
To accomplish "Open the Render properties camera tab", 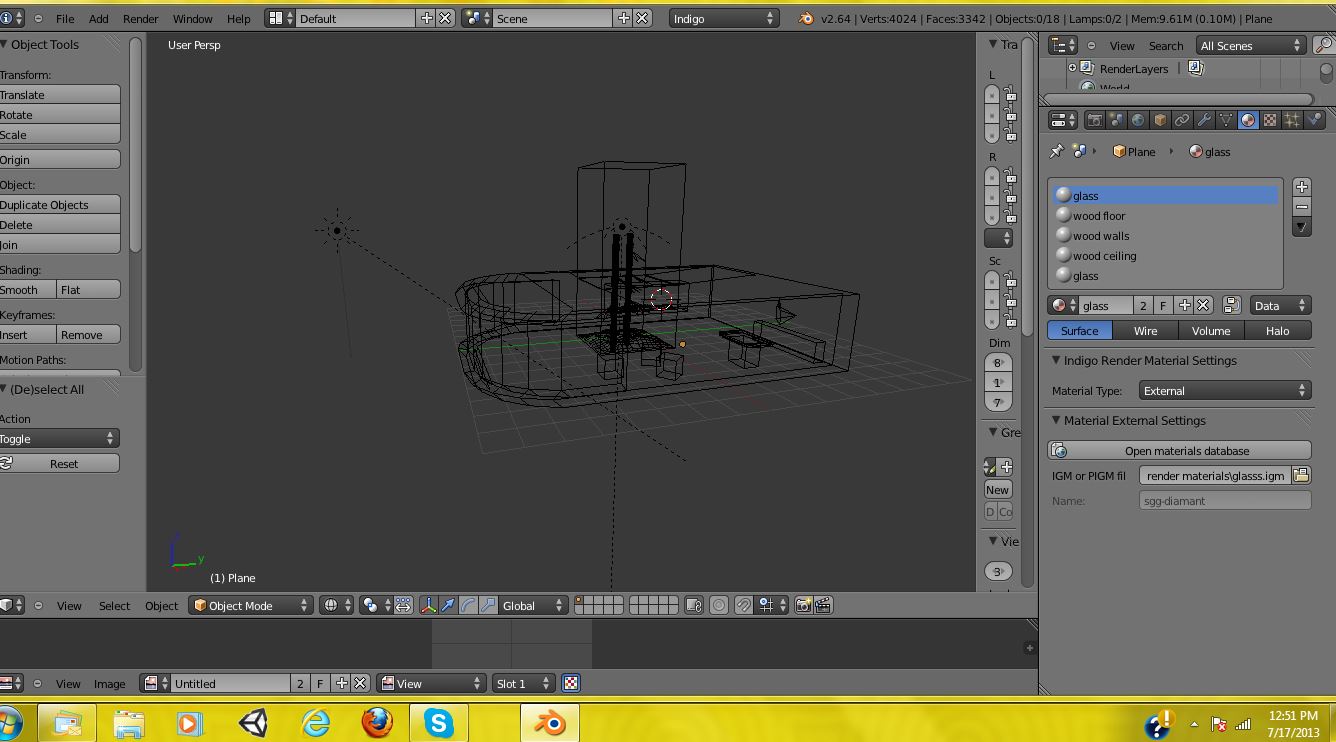I will 1095,120.
